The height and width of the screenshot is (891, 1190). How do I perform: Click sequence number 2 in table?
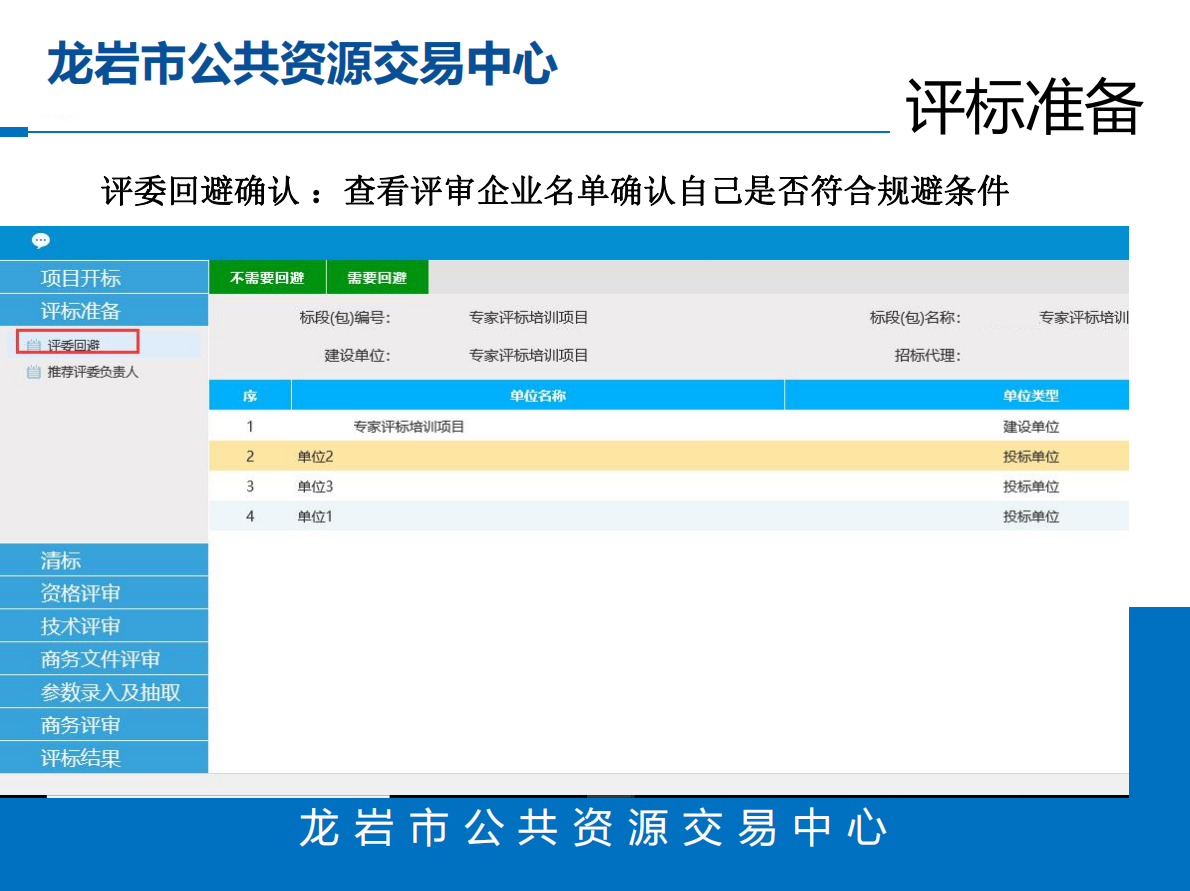point(250,456)
